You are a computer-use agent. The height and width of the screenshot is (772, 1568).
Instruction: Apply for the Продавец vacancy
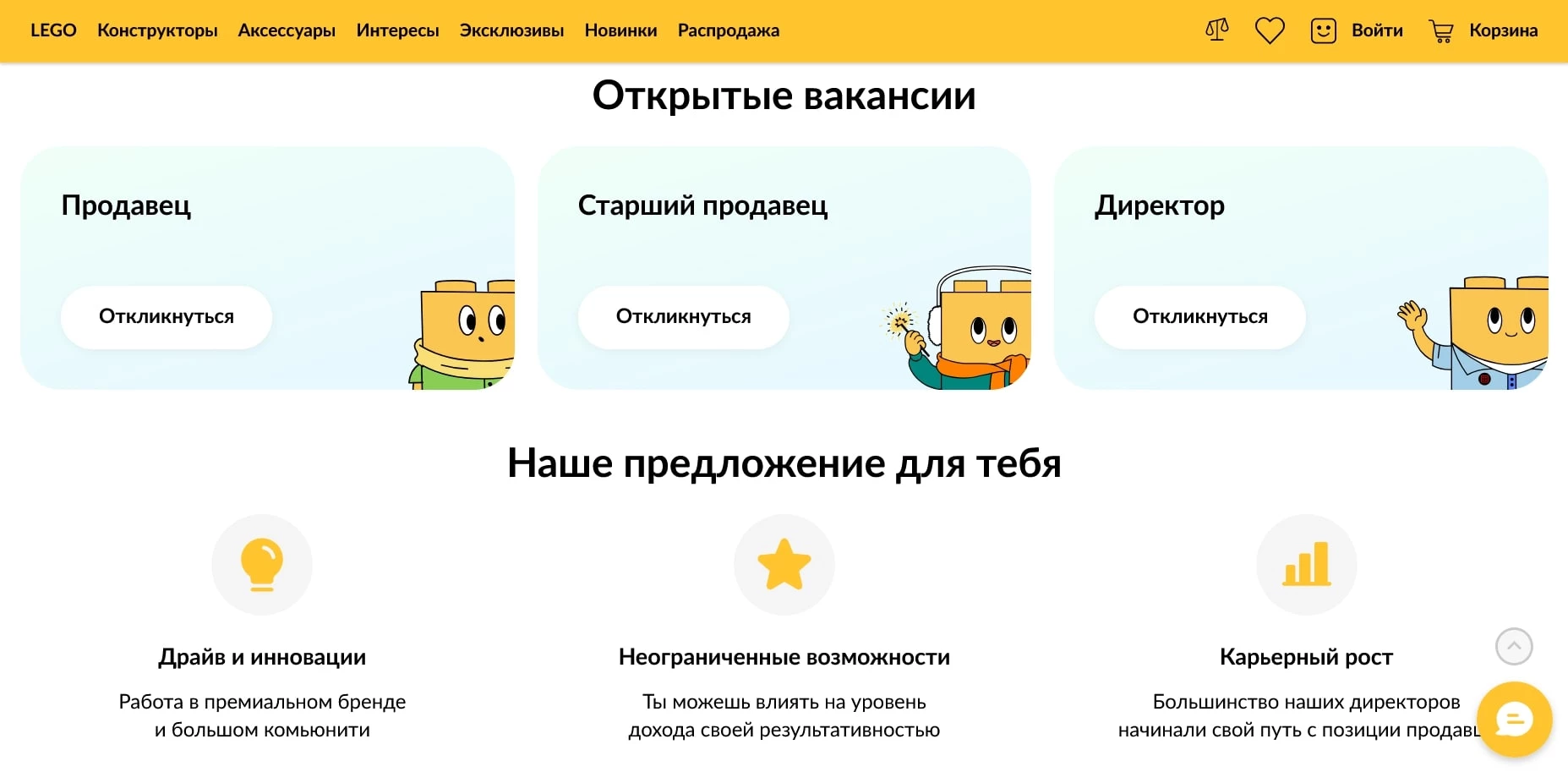point(167,317)
